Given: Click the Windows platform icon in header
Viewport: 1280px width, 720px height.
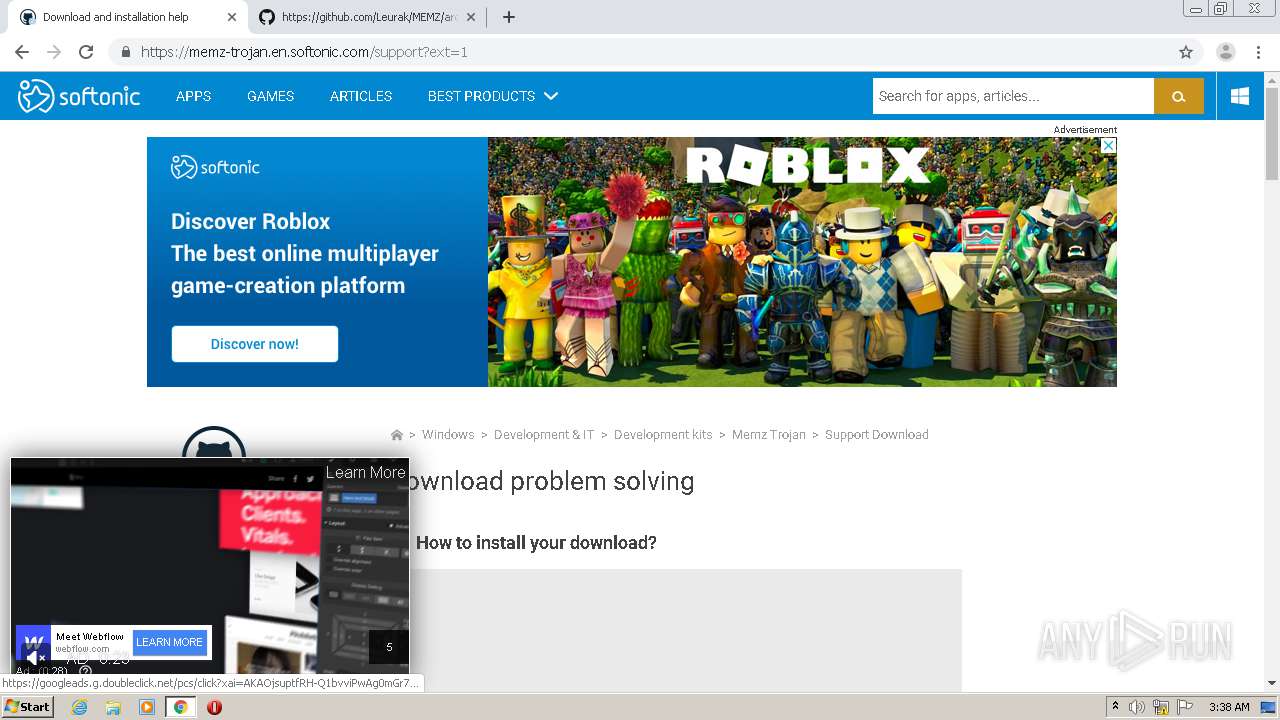Looking at the screenshot, I should coord(1240,96).
